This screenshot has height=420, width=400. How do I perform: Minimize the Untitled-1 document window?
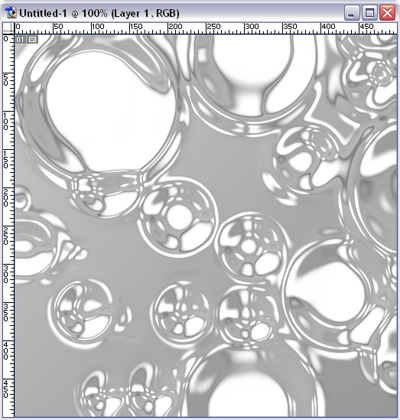pos(351,13)
